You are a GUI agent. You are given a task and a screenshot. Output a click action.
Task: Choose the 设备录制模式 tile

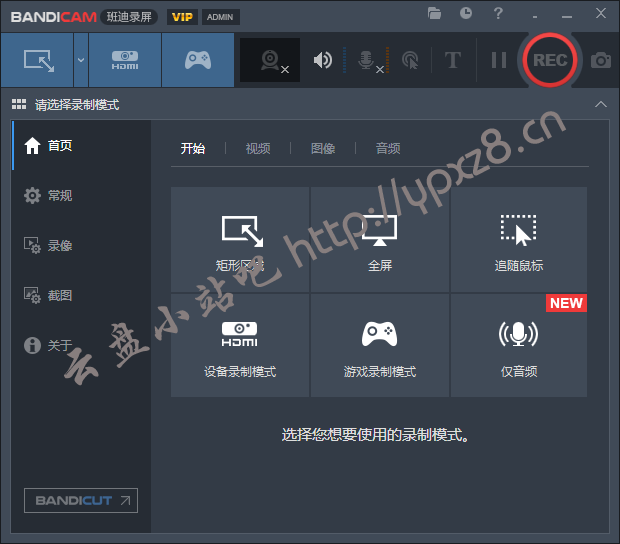click(240, 345)
